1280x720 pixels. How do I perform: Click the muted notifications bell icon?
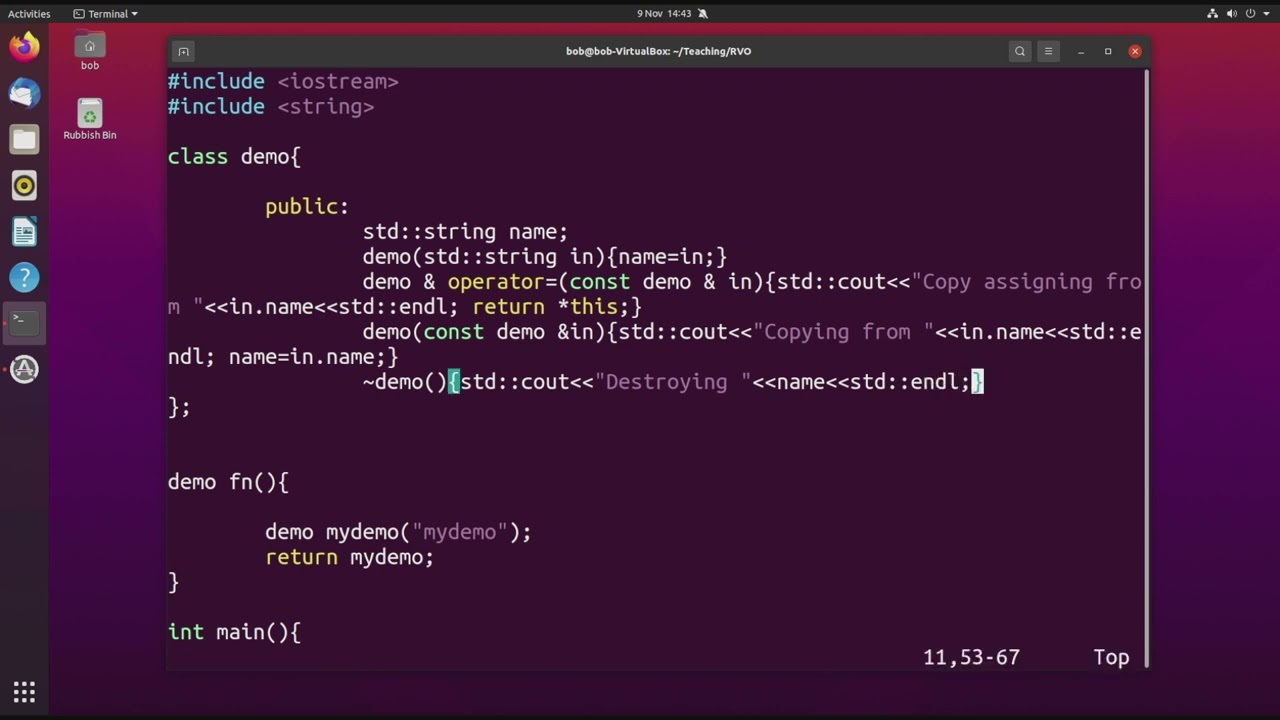pos(703,14)
